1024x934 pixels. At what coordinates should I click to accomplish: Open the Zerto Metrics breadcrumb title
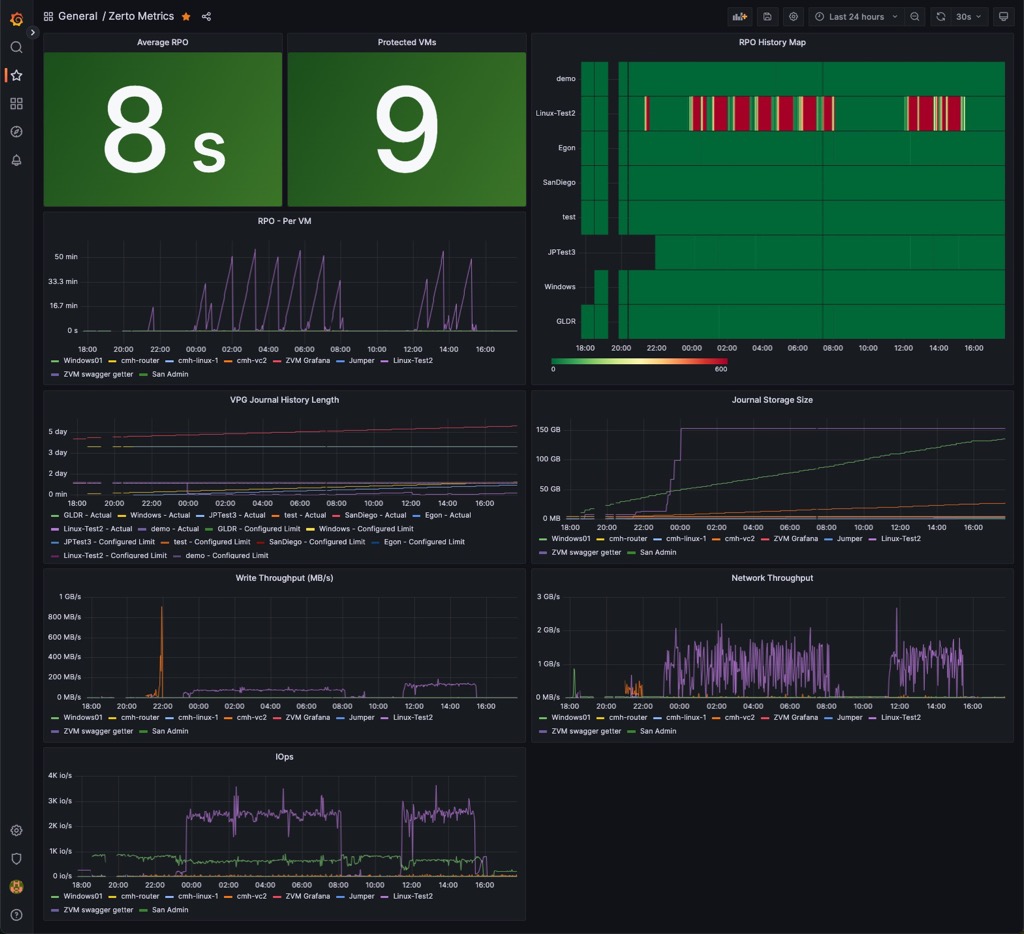click(141, 16)
